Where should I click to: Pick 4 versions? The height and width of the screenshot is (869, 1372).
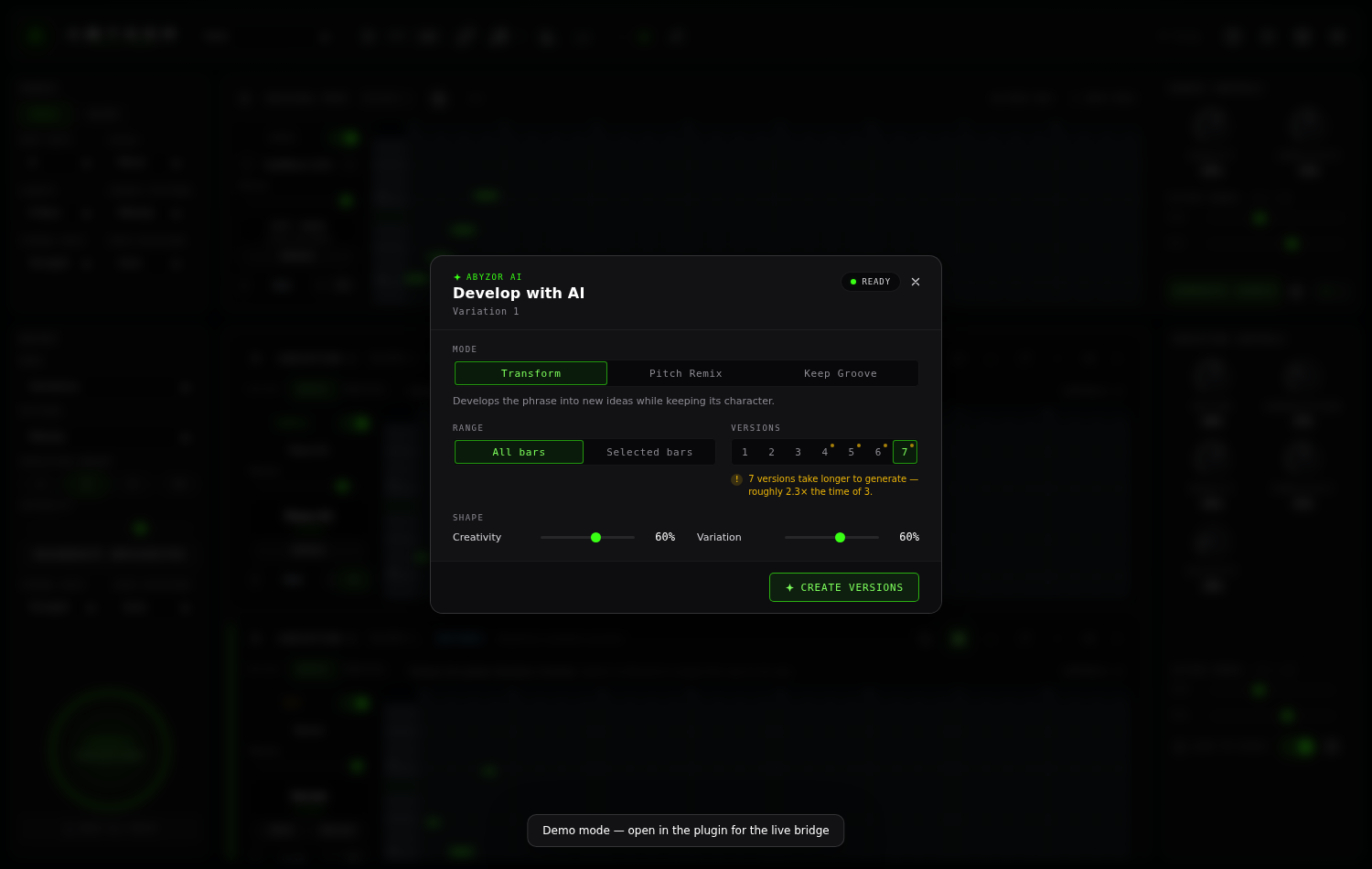(x=825, y=452)
